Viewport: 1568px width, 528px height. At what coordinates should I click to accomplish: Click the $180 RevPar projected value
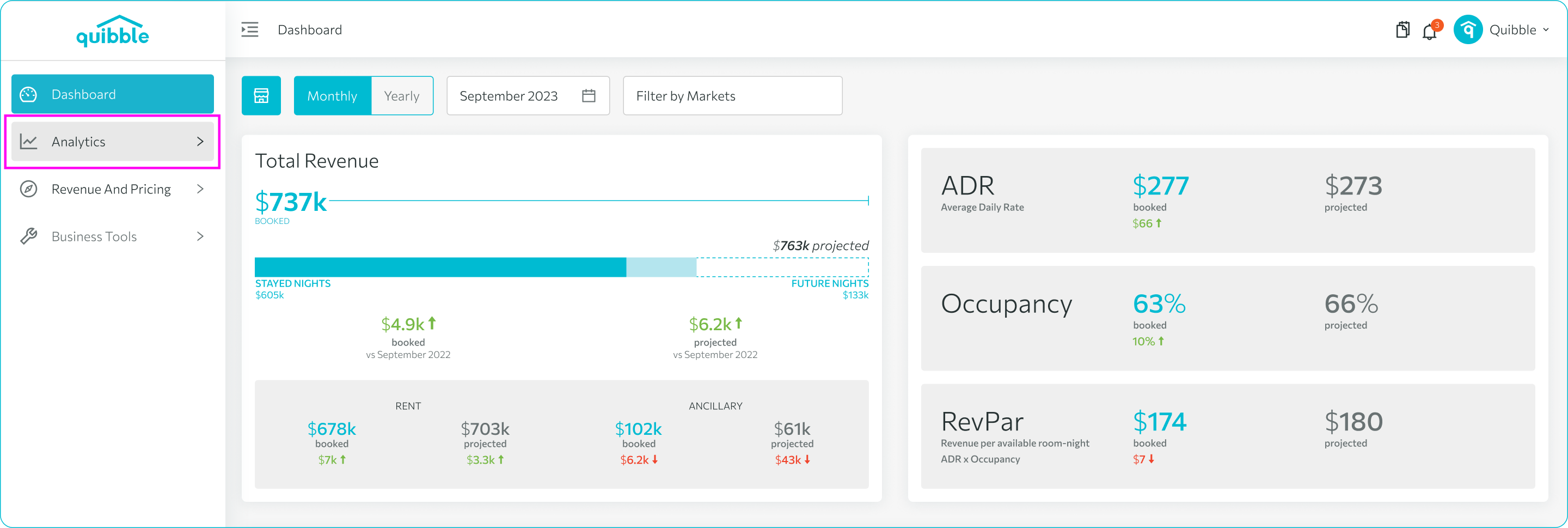point(1353,421)
